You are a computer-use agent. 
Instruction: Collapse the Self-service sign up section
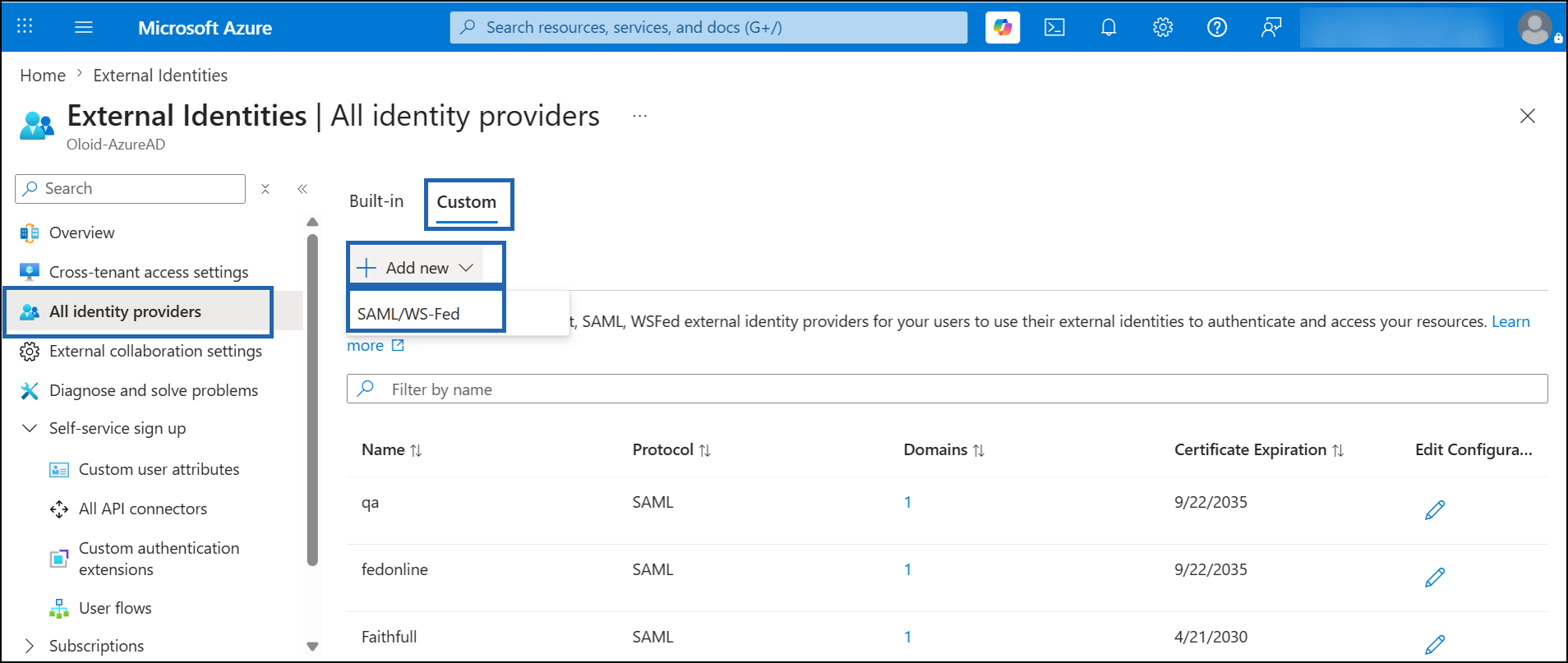pos(30,428)
